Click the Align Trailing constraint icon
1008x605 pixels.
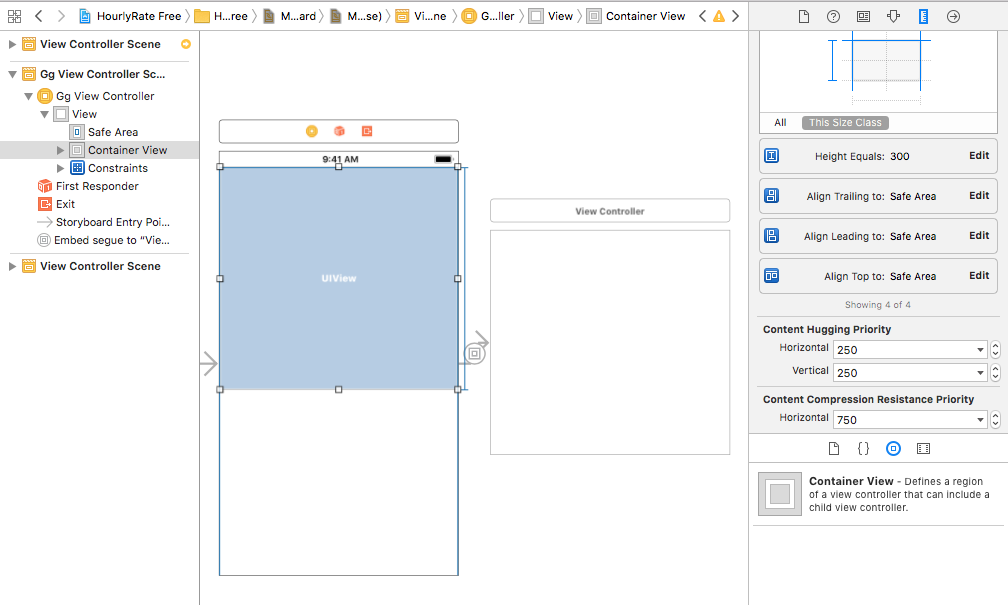[771, 195]
